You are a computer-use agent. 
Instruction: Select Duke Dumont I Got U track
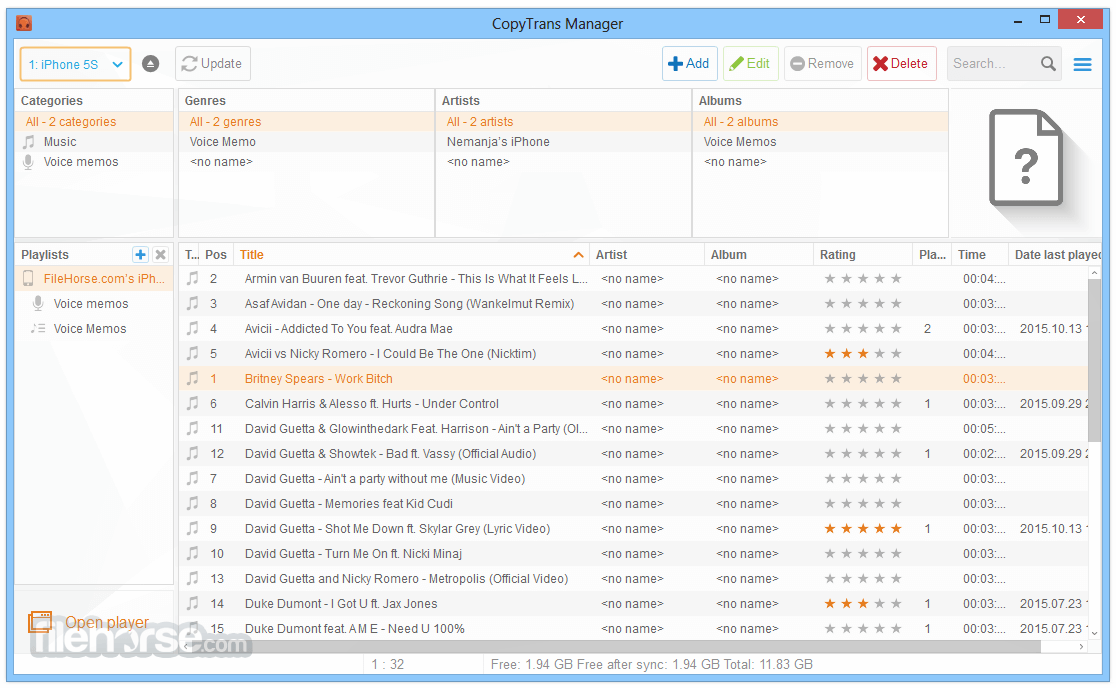click(633, 603)
